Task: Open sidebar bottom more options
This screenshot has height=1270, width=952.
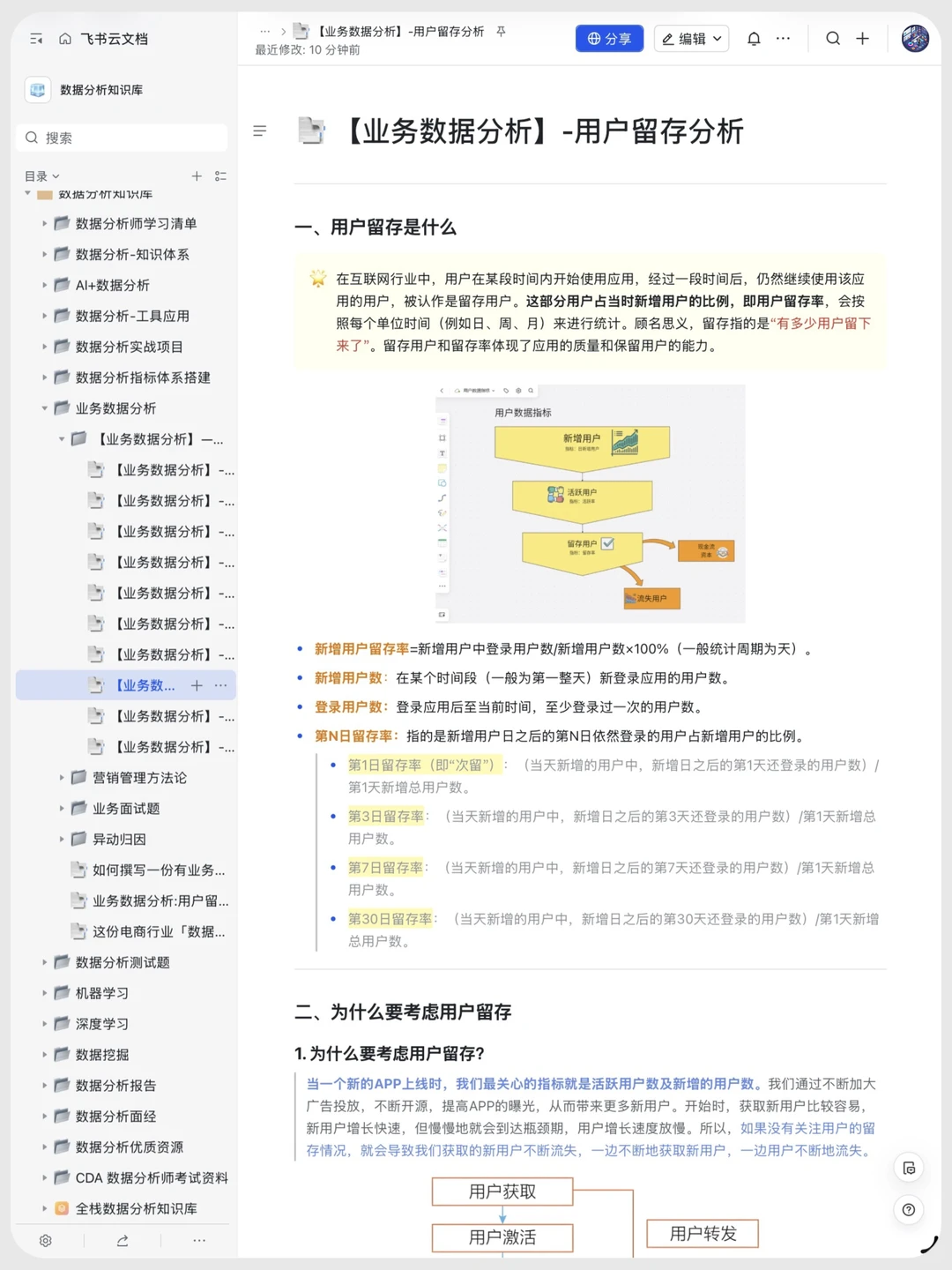Action: coord(199,1241)
